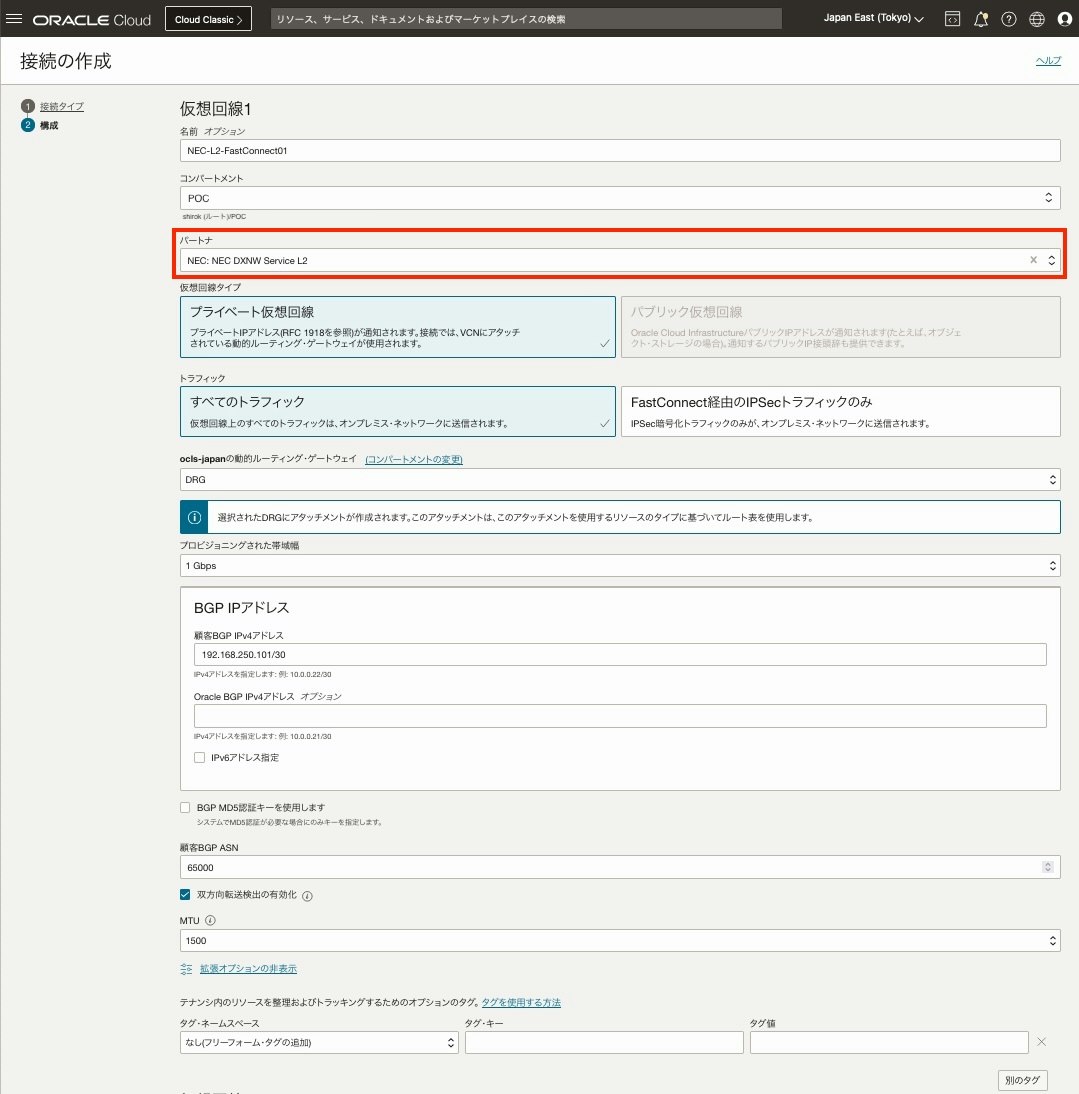Click the info icon next to MTU
Viewport: 1079px width, 1094px height.
[x=210, y=920]
